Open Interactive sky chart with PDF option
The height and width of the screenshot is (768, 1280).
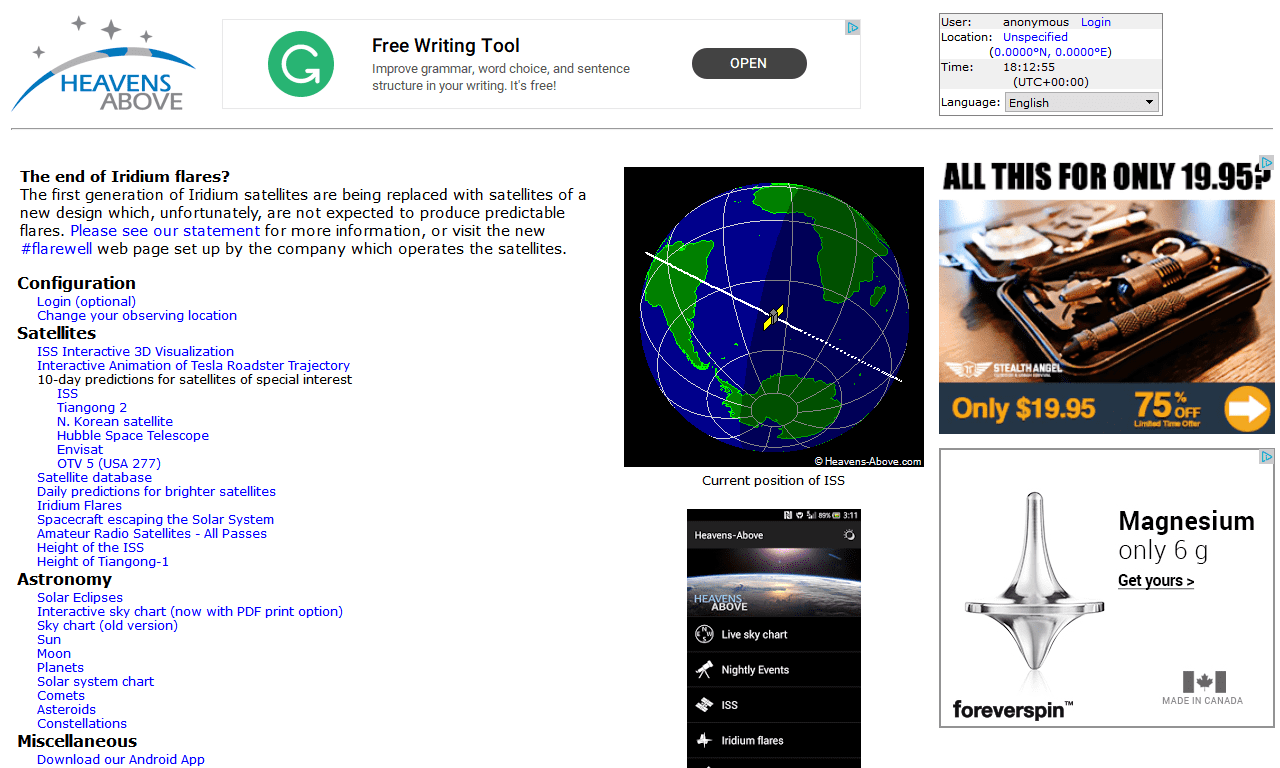[x=190, y=611]
